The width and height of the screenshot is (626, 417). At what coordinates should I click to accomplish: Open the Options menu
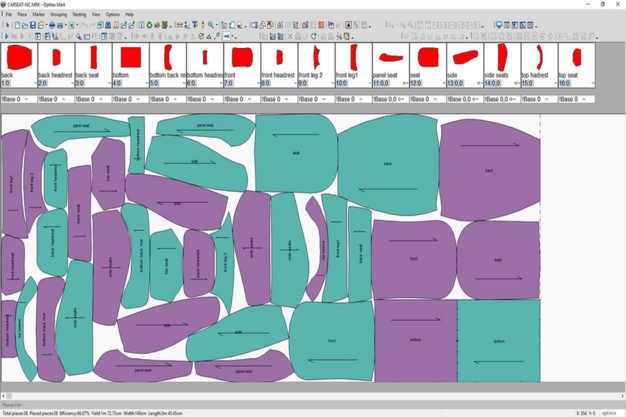[112, 15]
